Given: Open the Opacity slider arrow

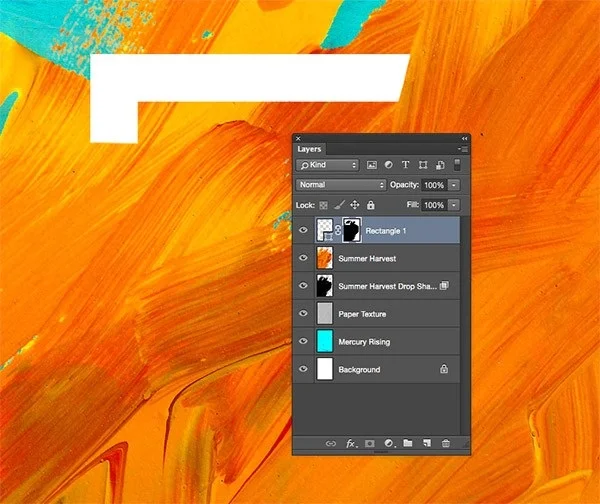Looking at the screenshot, I should (454, 185).
